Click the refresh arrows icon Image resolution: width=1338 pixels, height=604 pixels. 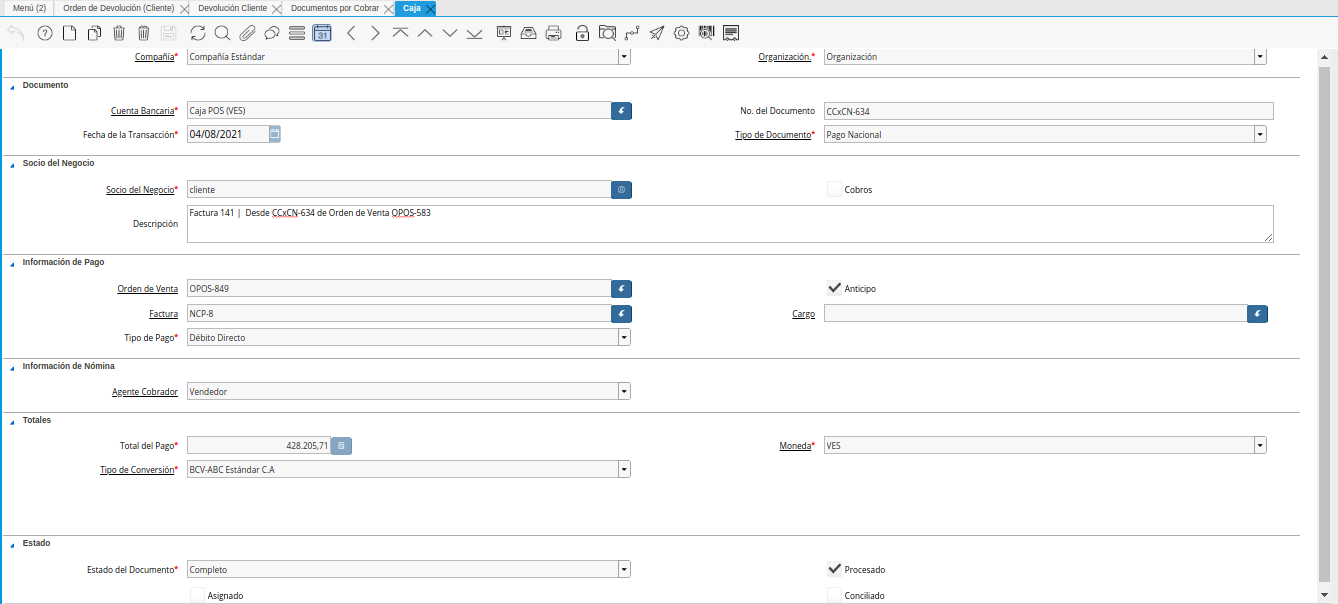pyautogui.click(x=198, y=33)
